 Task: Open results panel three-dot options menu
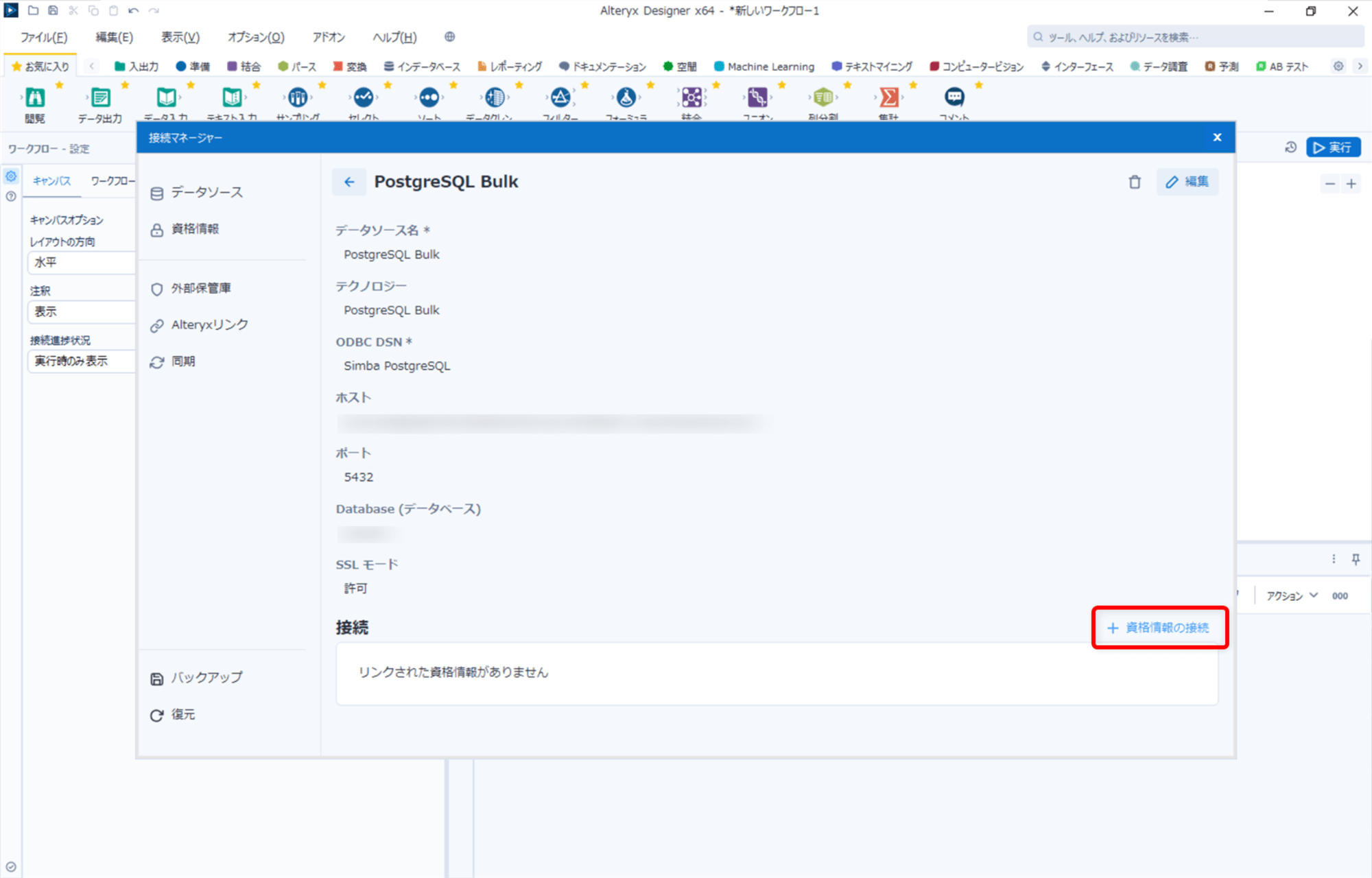1334,559
